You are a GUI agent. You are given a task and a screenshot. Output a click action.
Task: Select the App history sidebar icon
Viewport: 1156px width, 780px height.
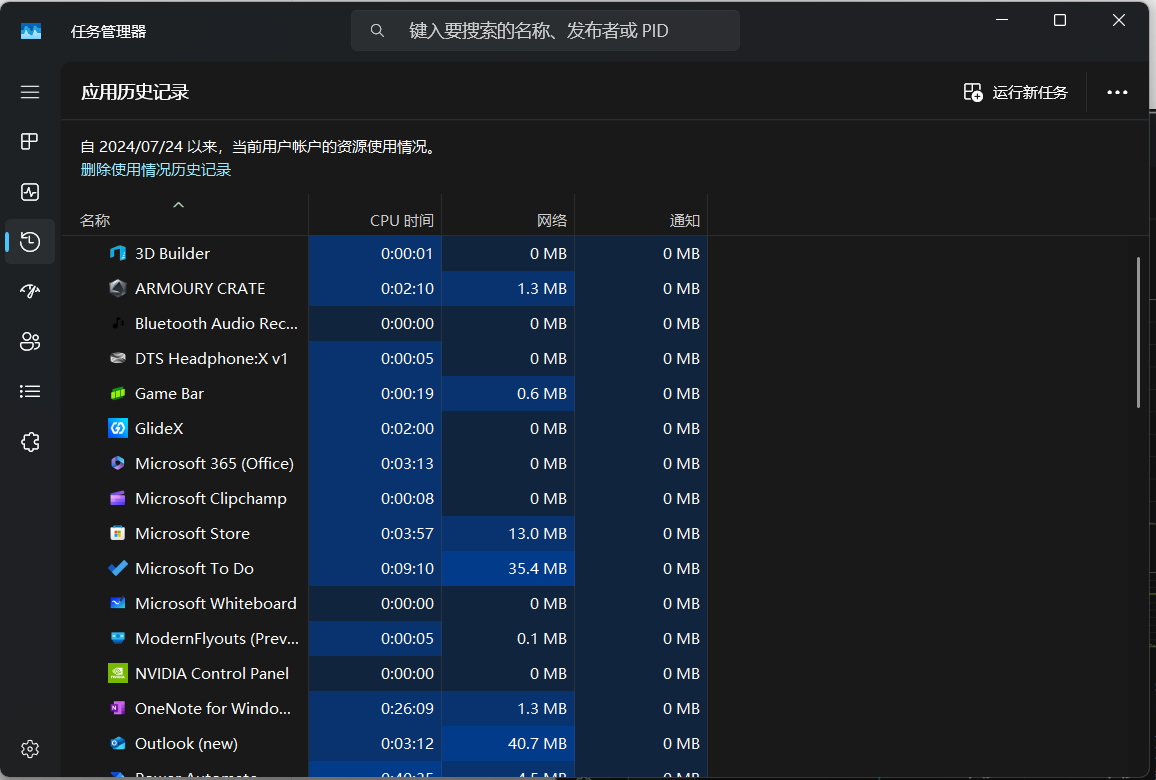30,242
